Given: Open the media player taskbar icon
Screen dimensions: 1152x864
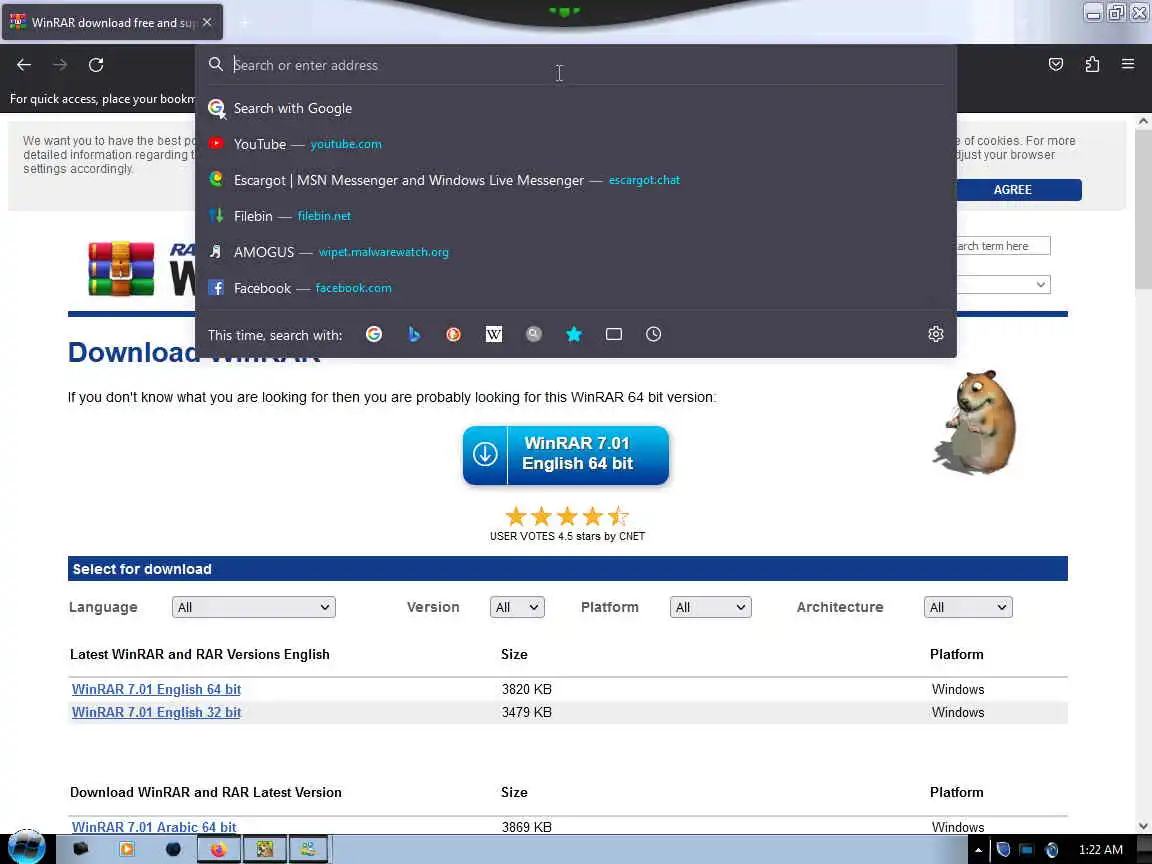Looking at the screenshot, I should [x=126, y=849].
